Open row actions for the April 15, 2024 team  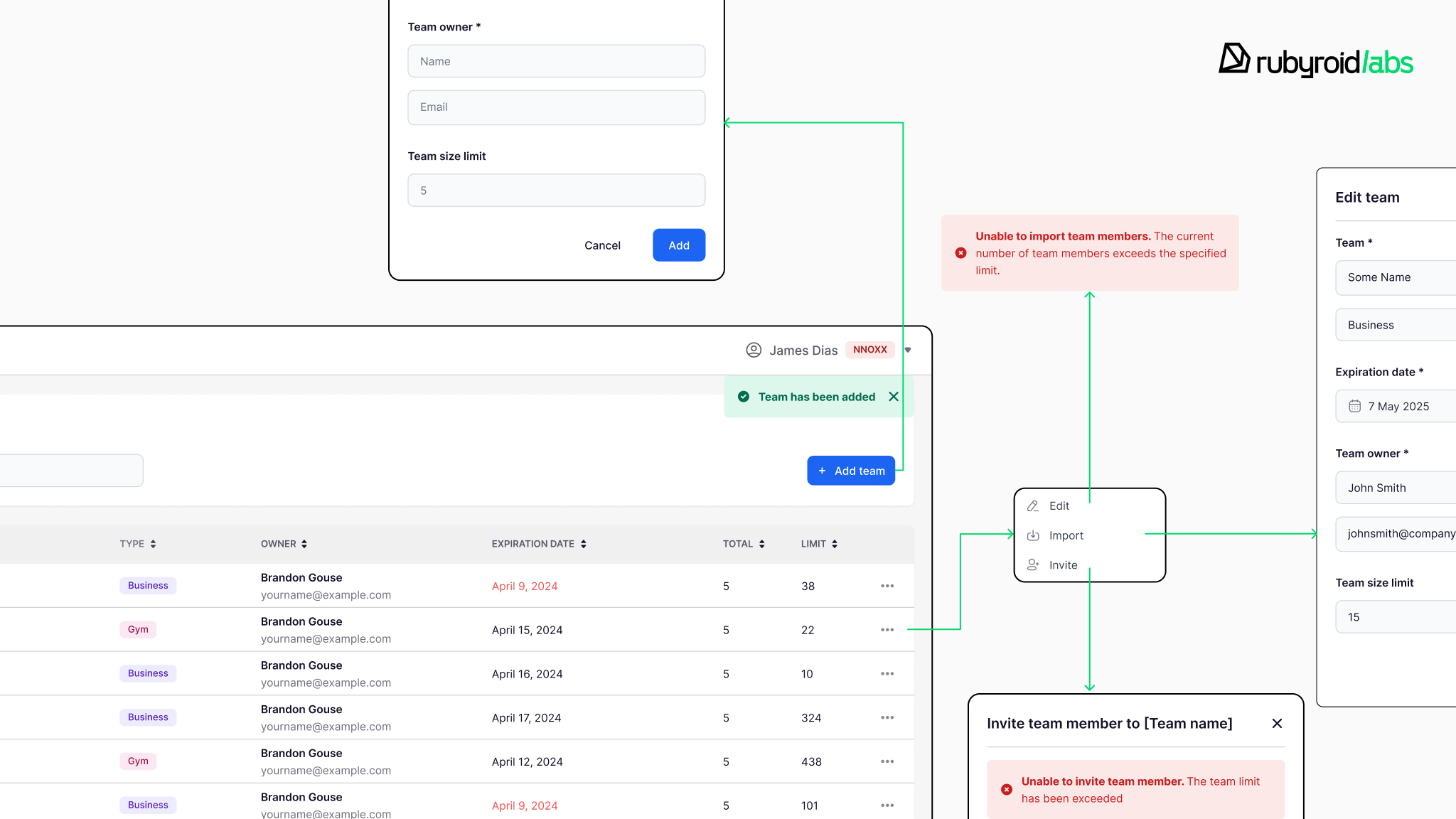(x=887, y=630)
